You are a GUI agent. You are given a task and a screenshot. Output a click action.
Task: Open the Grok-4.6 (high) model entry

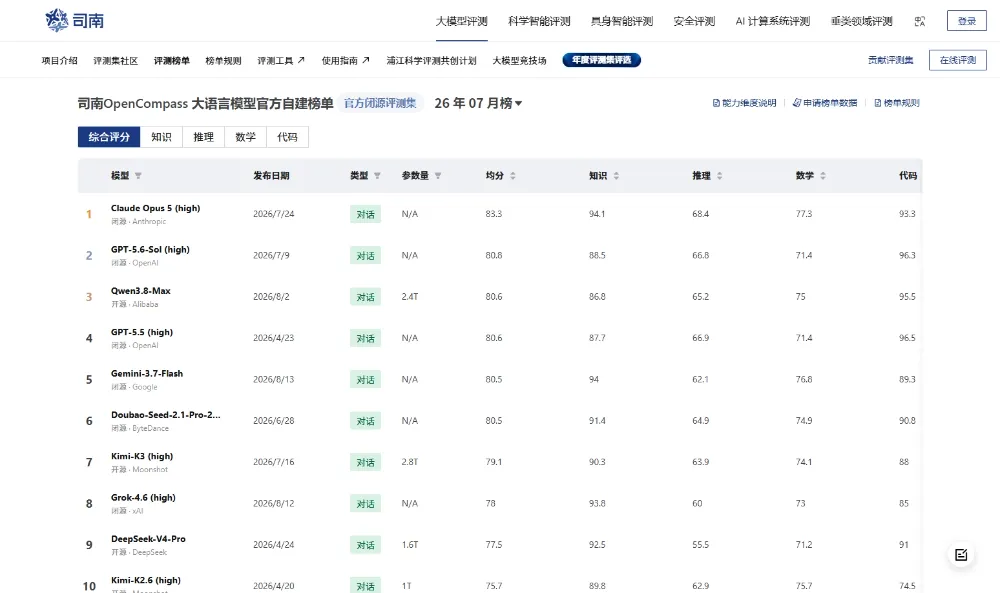(x=143, y=498)
